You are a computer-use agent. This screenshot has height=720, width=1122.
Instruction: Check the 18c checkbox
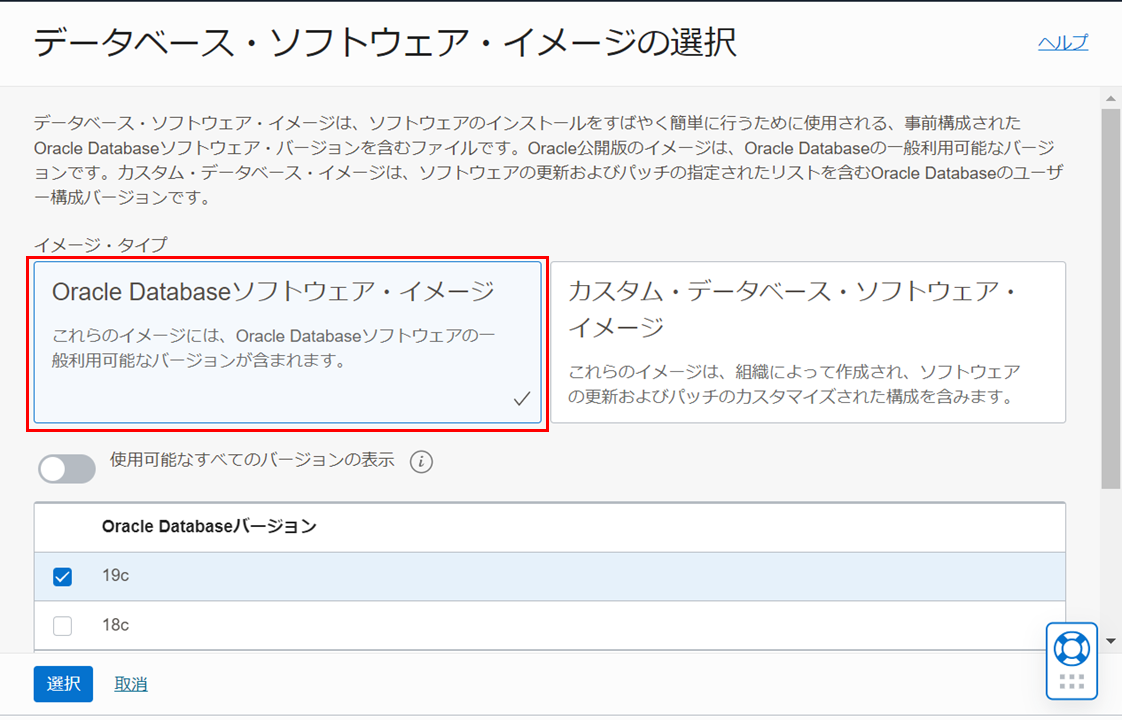point(62,626)
